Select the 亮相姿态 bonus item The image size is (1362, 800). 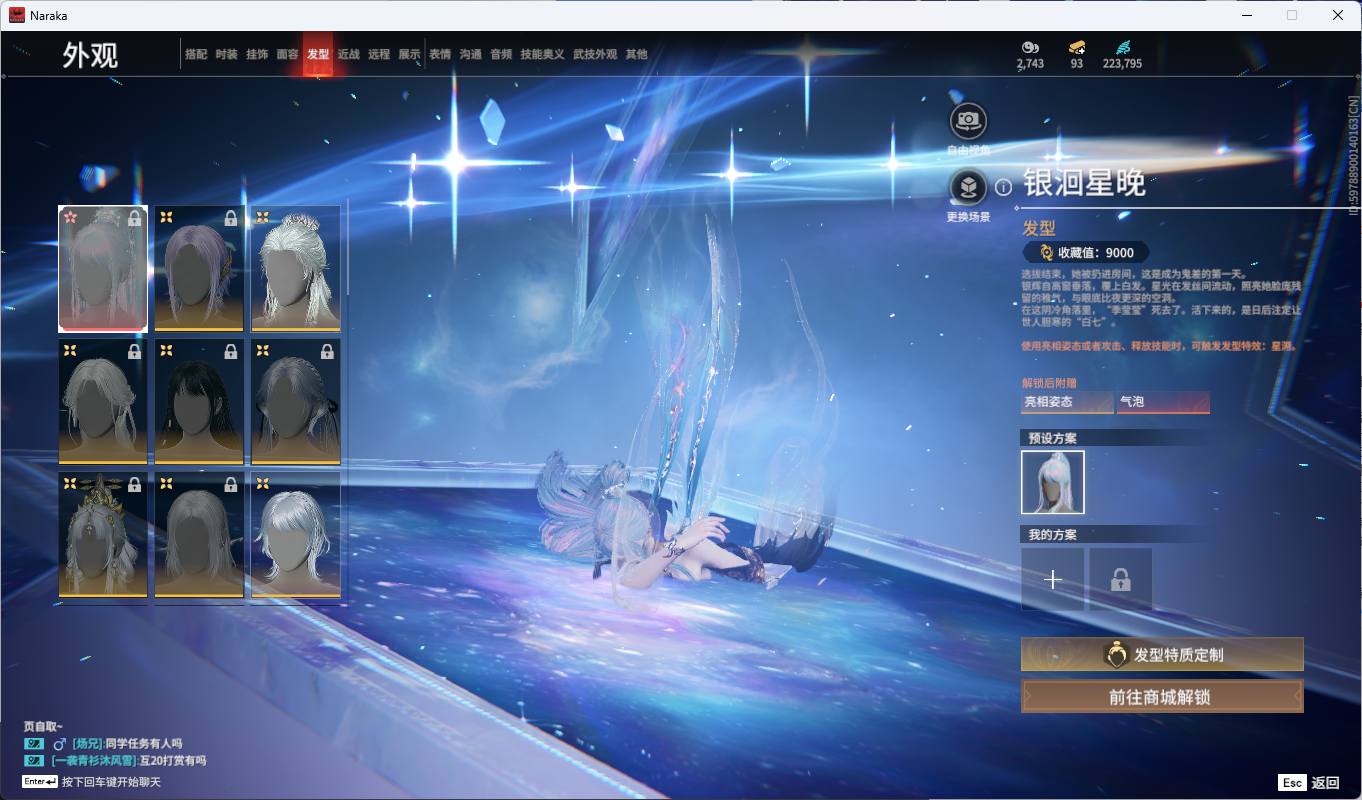1066,402
